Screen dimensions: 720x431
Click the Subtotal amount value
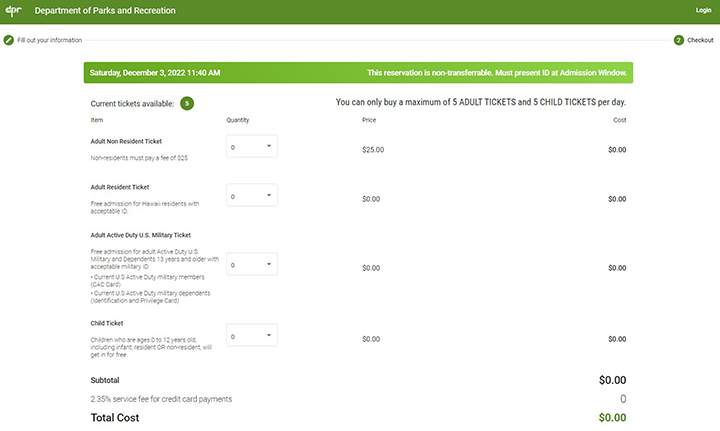pyautogui.click(x=612, y=380)
